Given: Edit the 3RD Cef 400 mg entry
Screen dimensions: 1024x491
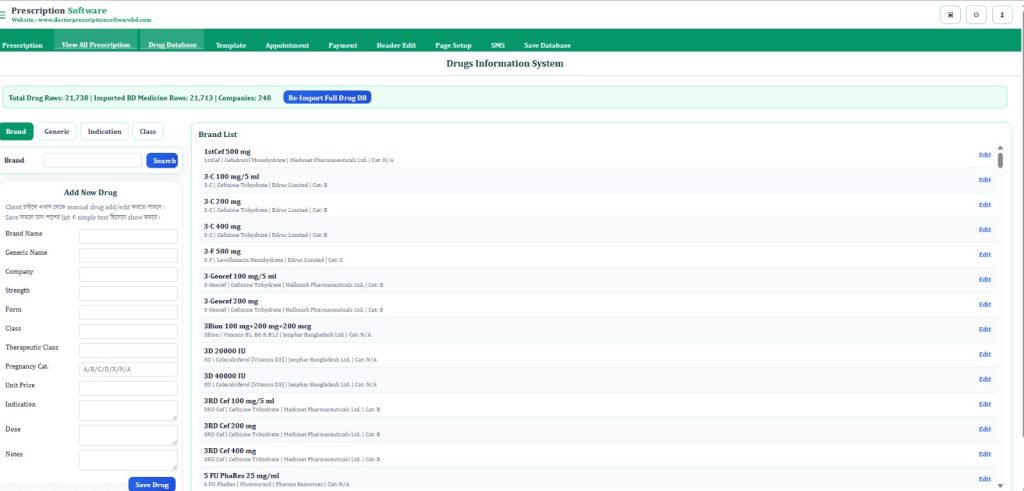Looking at the screenshot, I should [984, 454].
